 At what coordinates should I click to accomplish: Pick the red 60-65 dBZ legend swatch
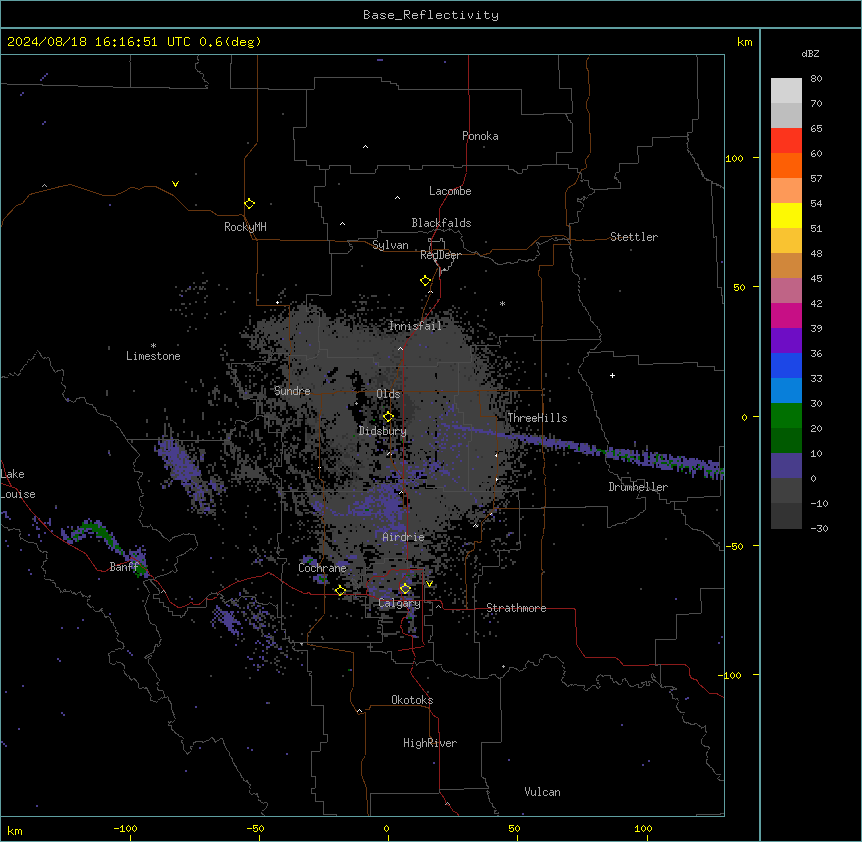[x=786, y=140]
